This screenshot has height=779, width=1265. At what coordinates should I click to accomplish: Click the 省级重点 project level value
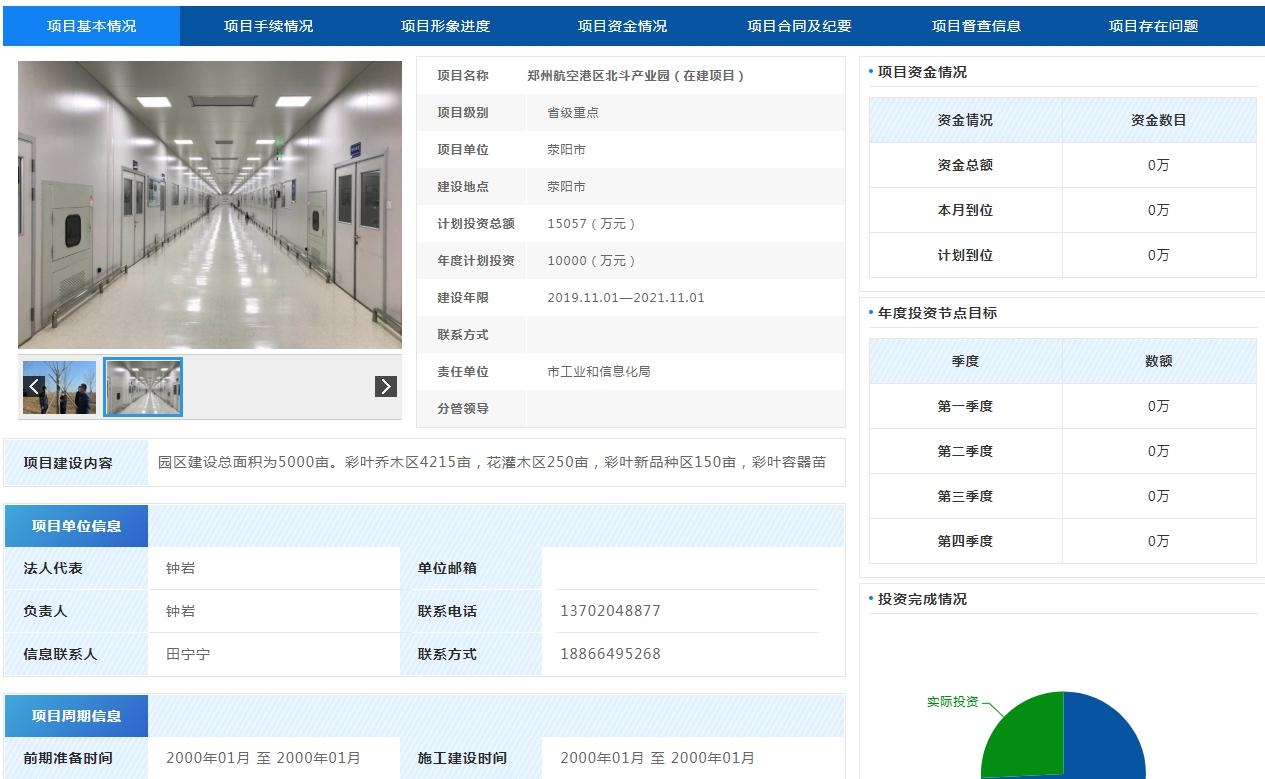pyautogui.click(x=573, y=113)
